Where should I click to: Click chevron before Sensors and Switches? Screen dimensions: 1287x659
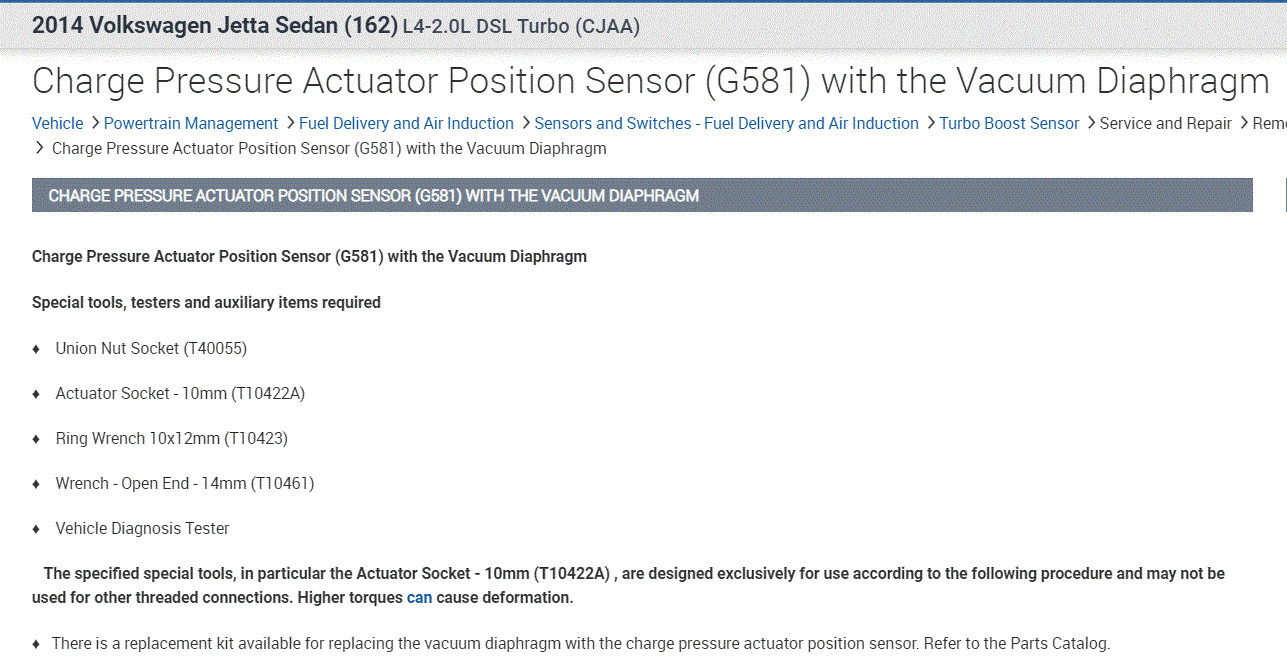click(x=525, y=123)
